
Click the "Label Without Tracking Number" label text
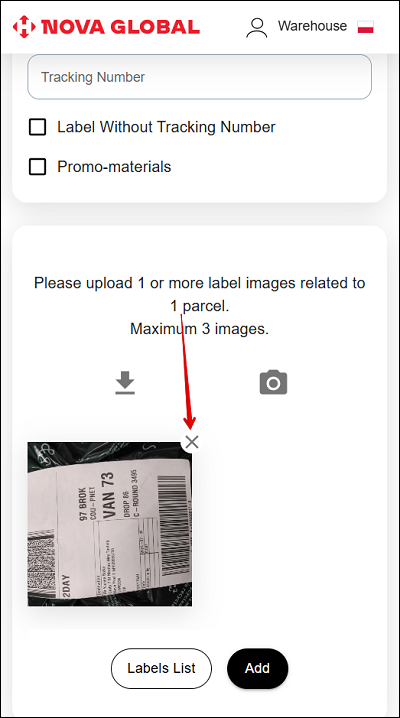(166, 127)
